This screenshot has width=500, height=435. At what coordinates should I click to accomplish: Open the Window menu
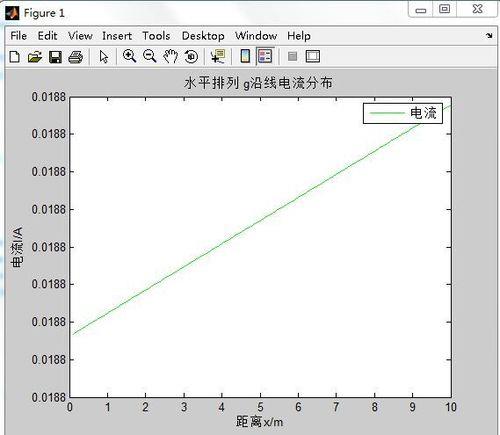coord(256,36)
